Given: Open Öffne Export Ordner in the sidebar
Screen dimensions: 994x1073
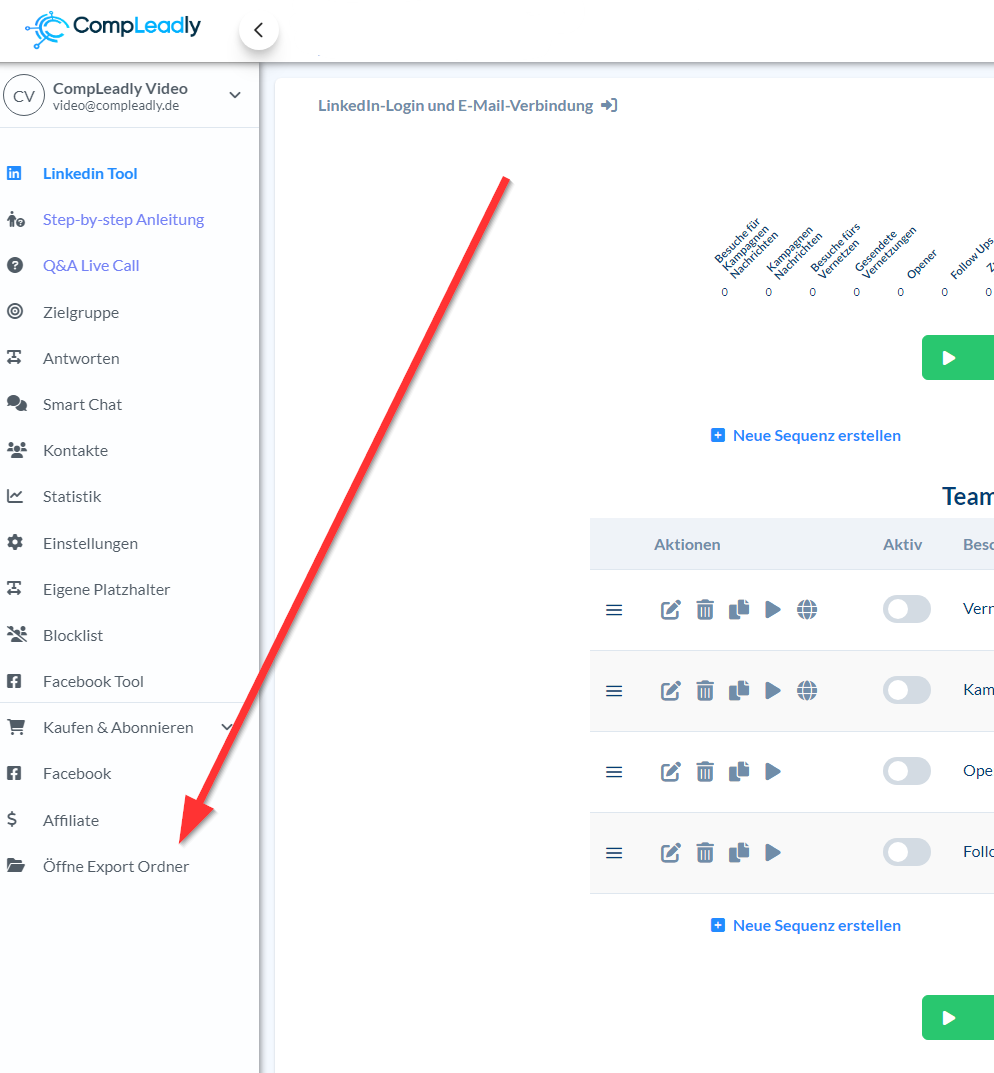Looking at the screenshot, I should [115, 866].
